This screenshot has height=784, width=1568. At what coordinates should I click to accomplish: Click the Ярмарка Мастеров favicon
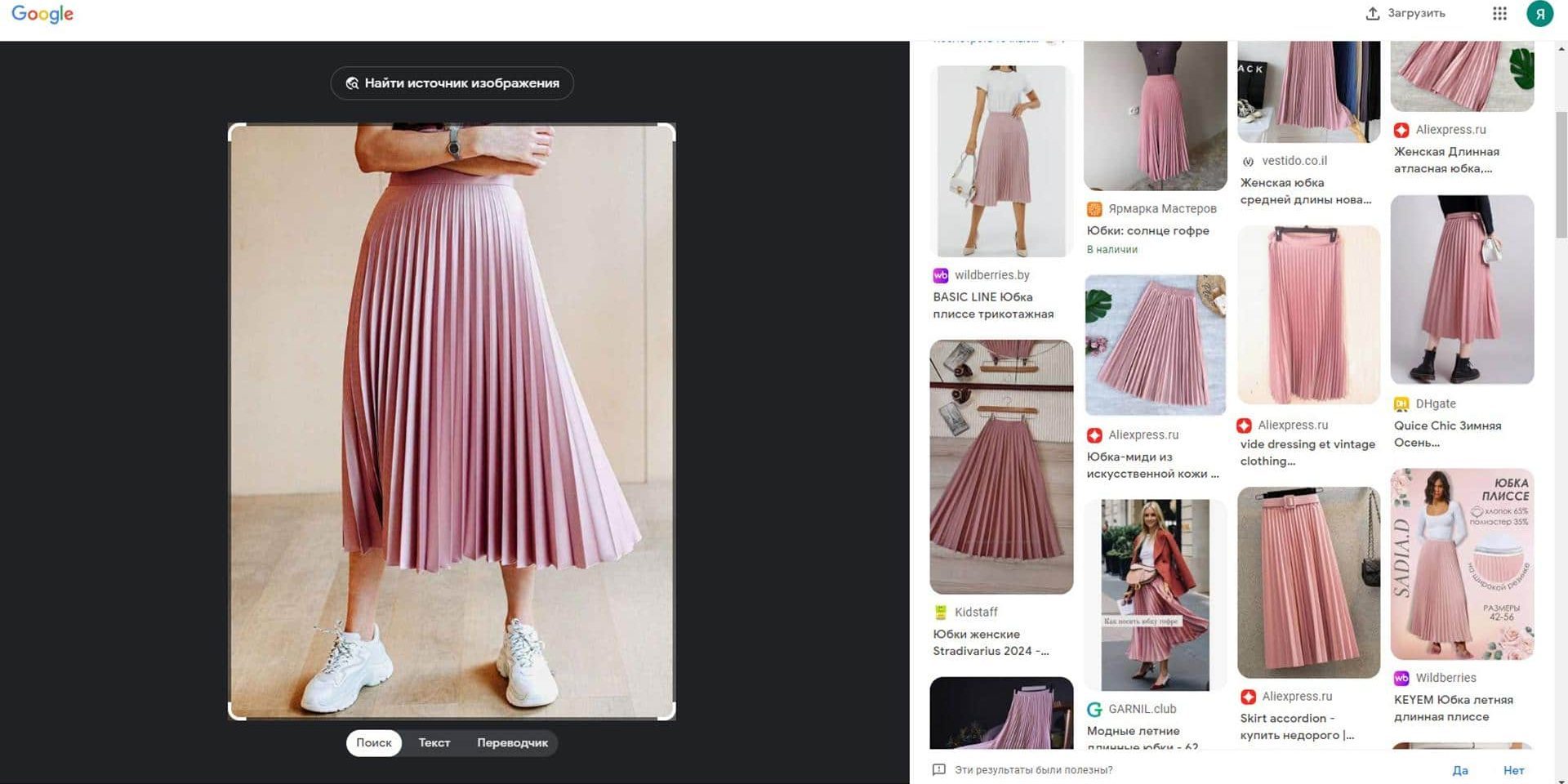(1094, 209)
